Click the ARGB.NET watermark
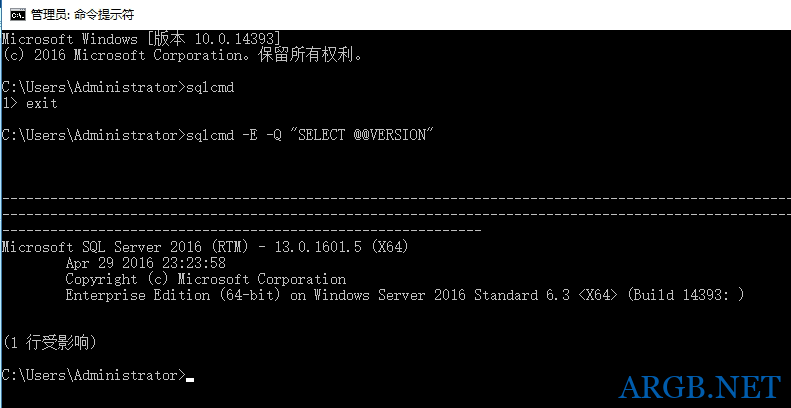Viewport: 791px width, 408px height. [699, 387]
